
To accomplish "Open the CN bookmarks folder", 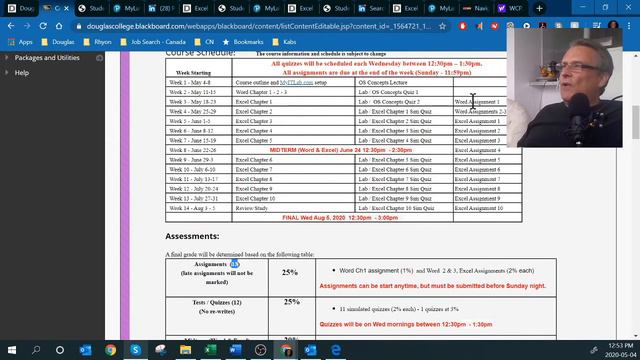I will pyautogui.click(x=204, y=42).
